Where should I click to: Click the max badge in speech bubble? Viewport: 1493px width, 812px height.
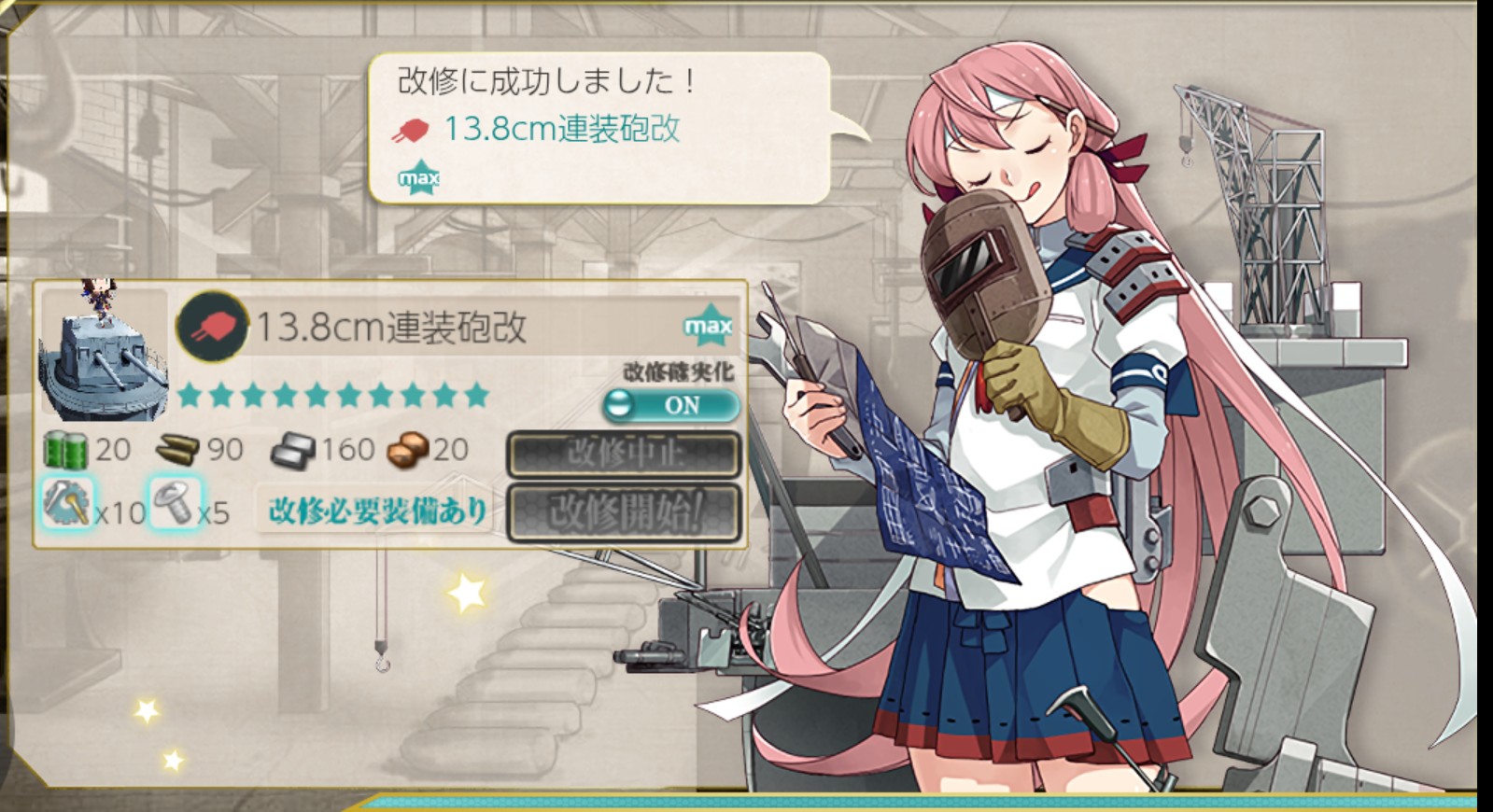(x=419, y=176)
